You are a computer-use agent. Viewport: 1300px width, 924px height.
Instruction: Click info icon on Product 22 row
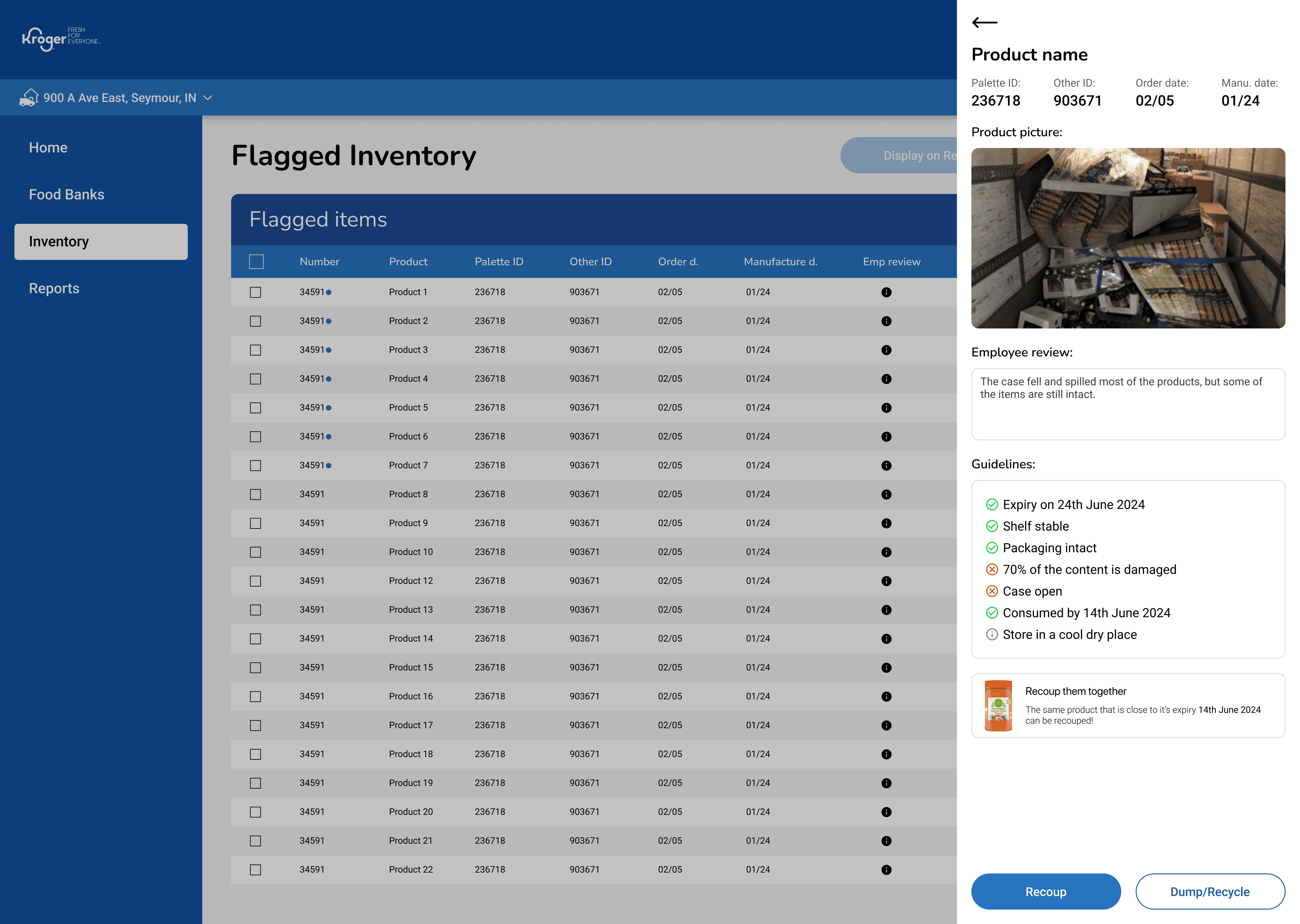point(886,869)
